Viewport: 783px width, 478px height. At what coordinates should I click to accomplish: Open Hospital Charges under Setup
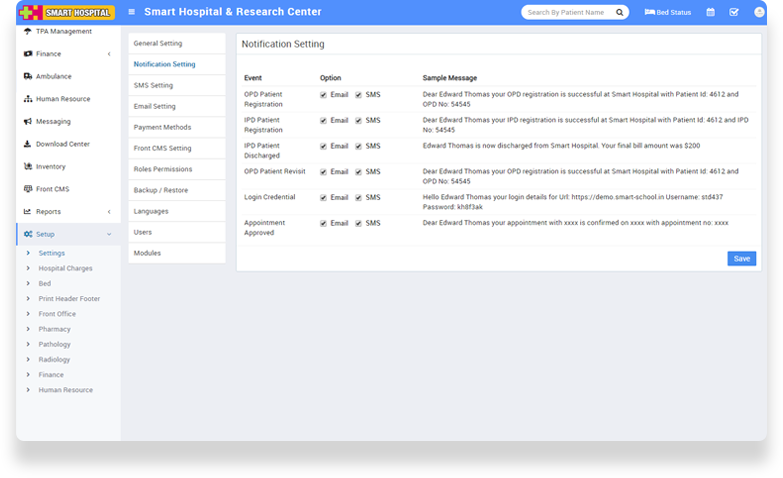tap(65, 268)
